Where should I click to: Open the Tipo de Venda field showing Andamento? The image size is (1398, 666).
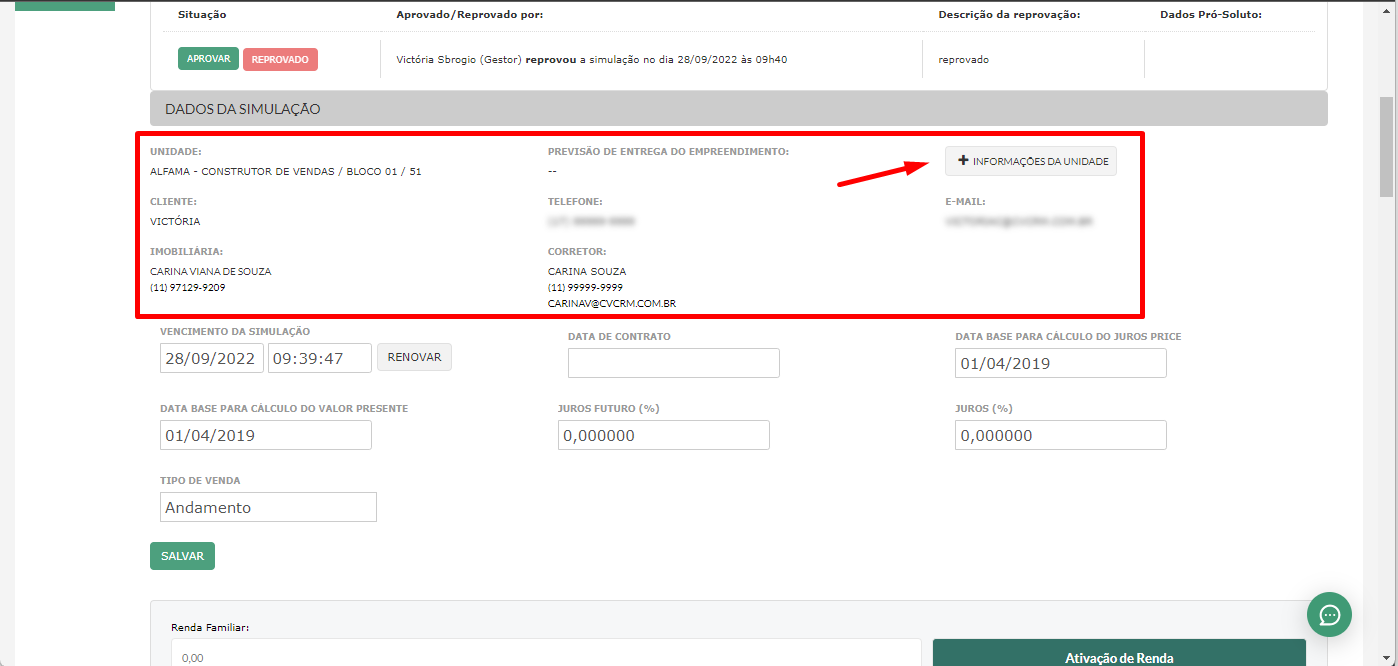[268, 507]
